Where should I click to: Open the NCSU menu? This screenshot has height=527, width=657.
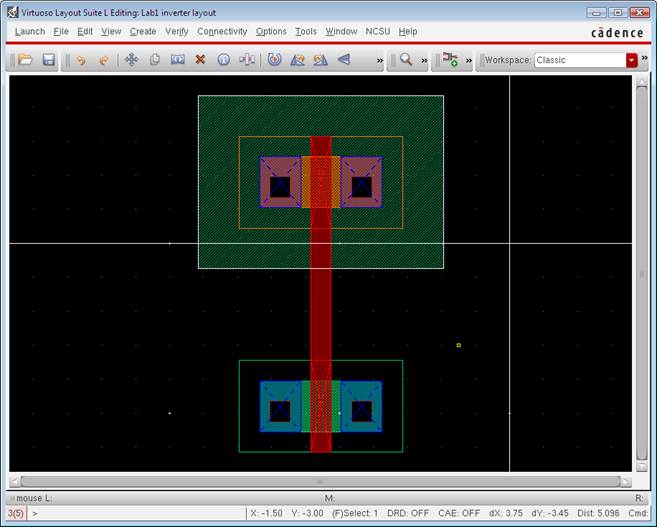tap(378, 31)
